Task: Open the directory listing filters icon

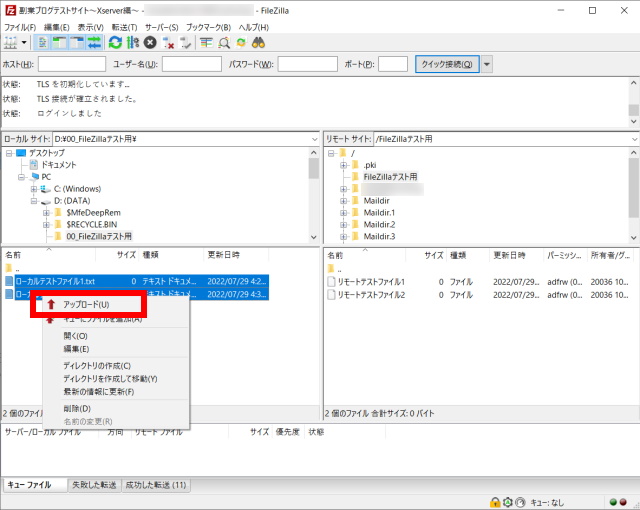Action: coord(206,42)
